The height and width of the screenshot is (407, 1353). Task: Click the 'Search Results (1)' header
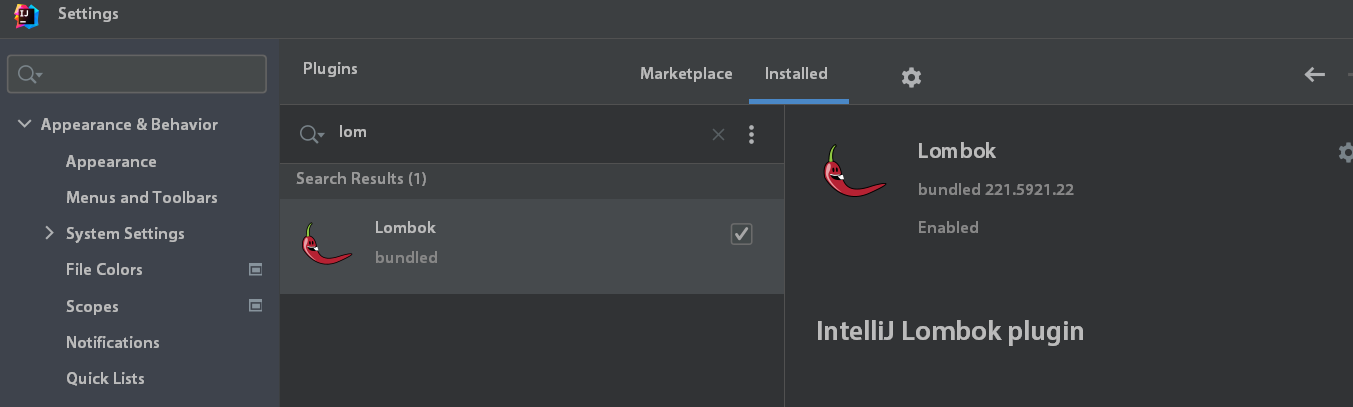click(361, 179)
